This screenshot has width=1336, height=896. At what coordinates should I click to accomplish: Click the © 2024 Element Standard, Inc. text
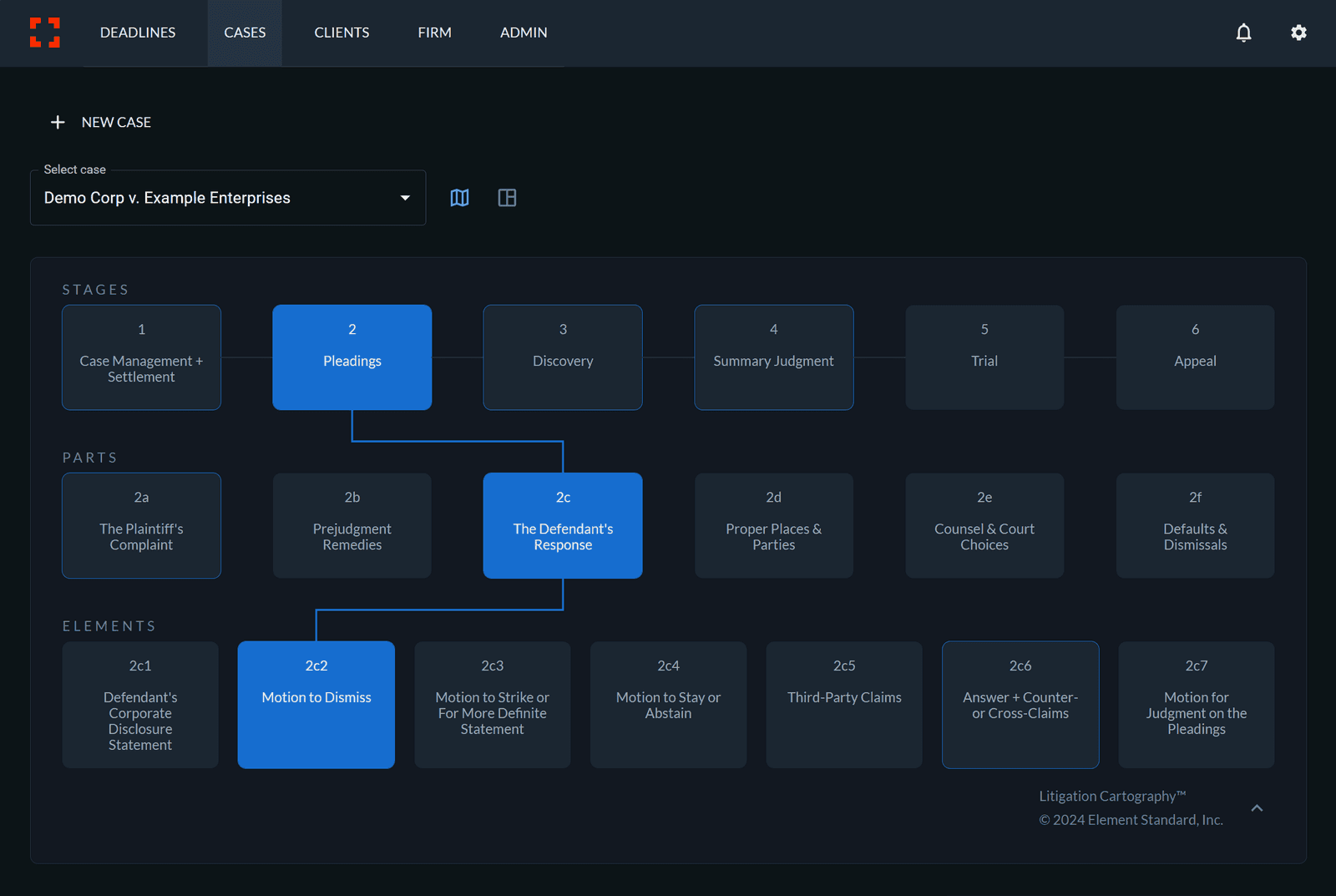pos(1131,820)
